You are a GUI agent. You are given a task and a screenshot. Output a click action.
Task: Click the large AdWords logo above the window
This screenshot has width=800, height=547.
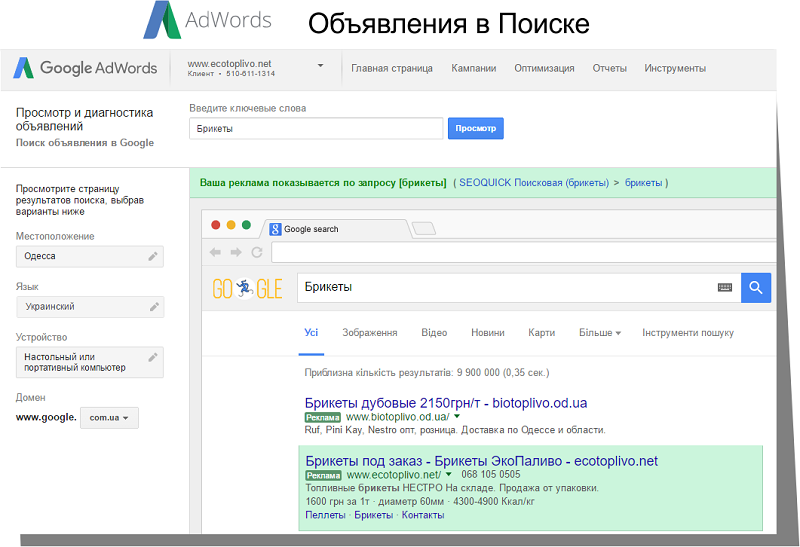coord(208,20)
